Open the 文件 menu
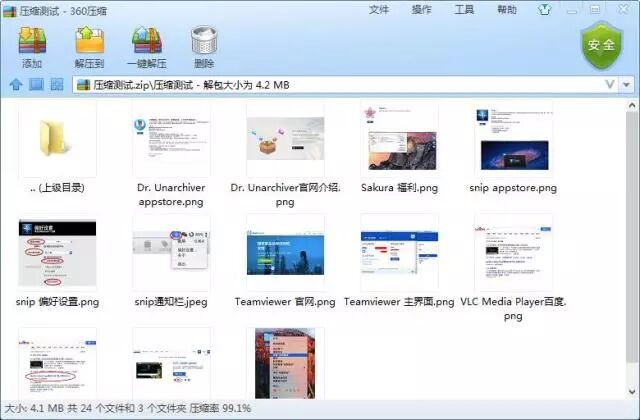640x420 pixels. coord(378,10)
